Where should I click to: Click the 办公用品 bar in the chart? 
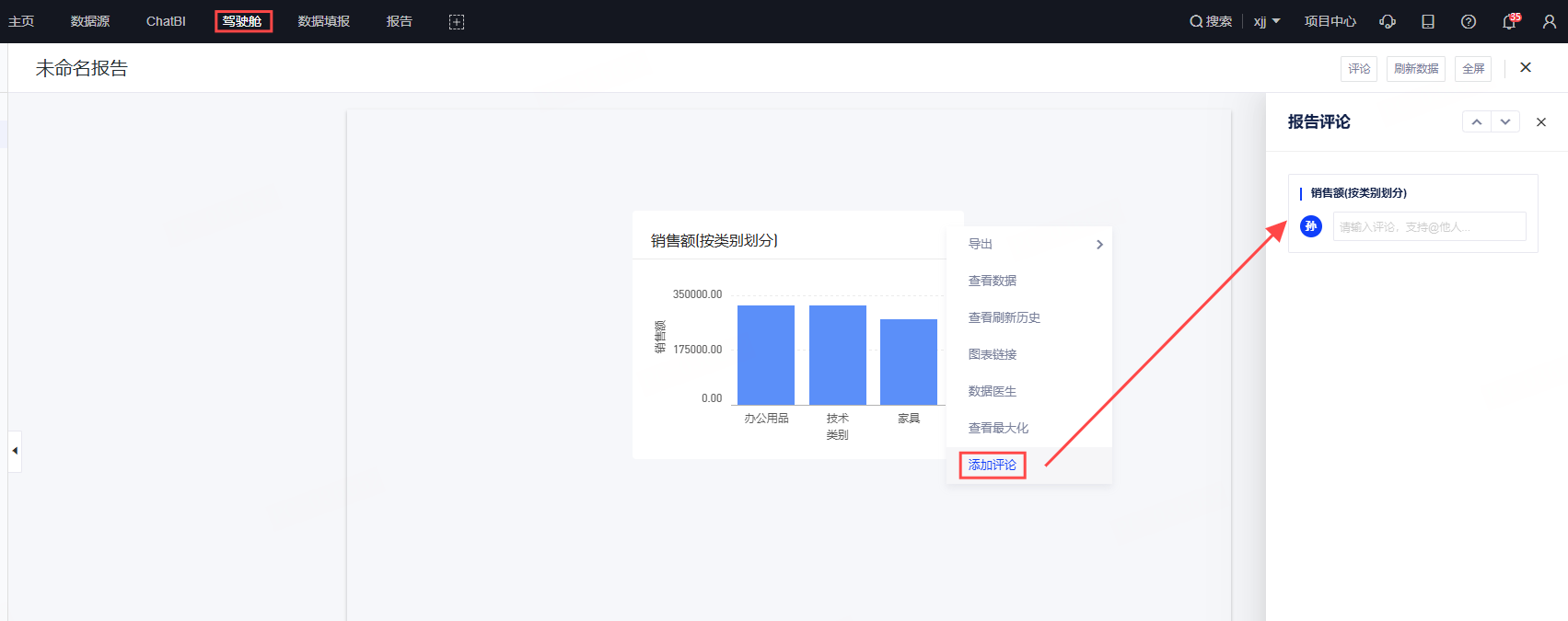point(766,355)
